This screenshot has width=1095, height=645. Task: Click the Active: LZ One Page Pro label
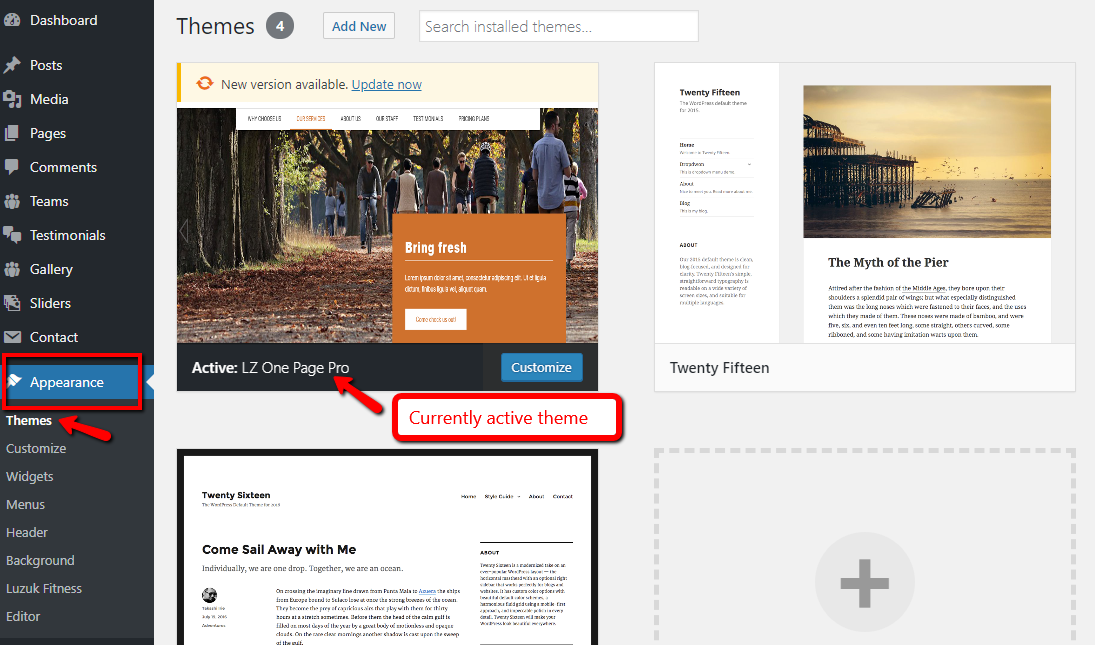270,367
